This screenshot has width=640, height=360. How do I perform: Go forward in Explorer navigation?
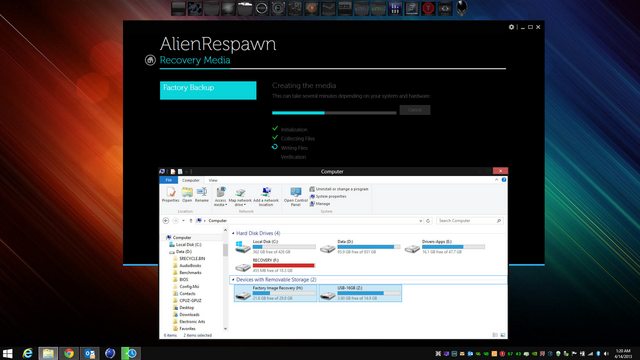point(176,220)
